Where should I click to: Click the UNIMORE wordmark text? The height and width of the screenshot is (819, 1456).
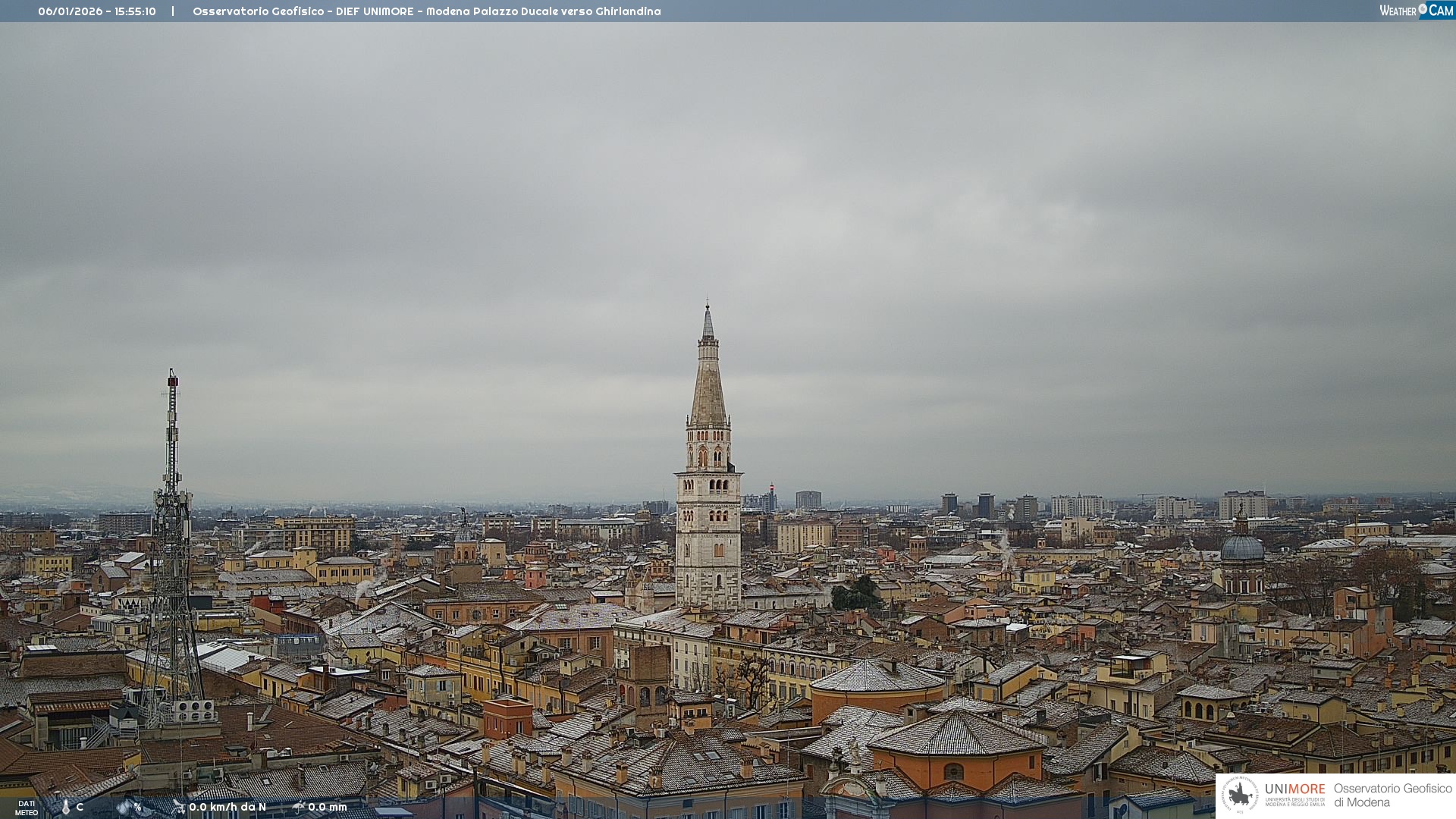(x=1294, y=789)
